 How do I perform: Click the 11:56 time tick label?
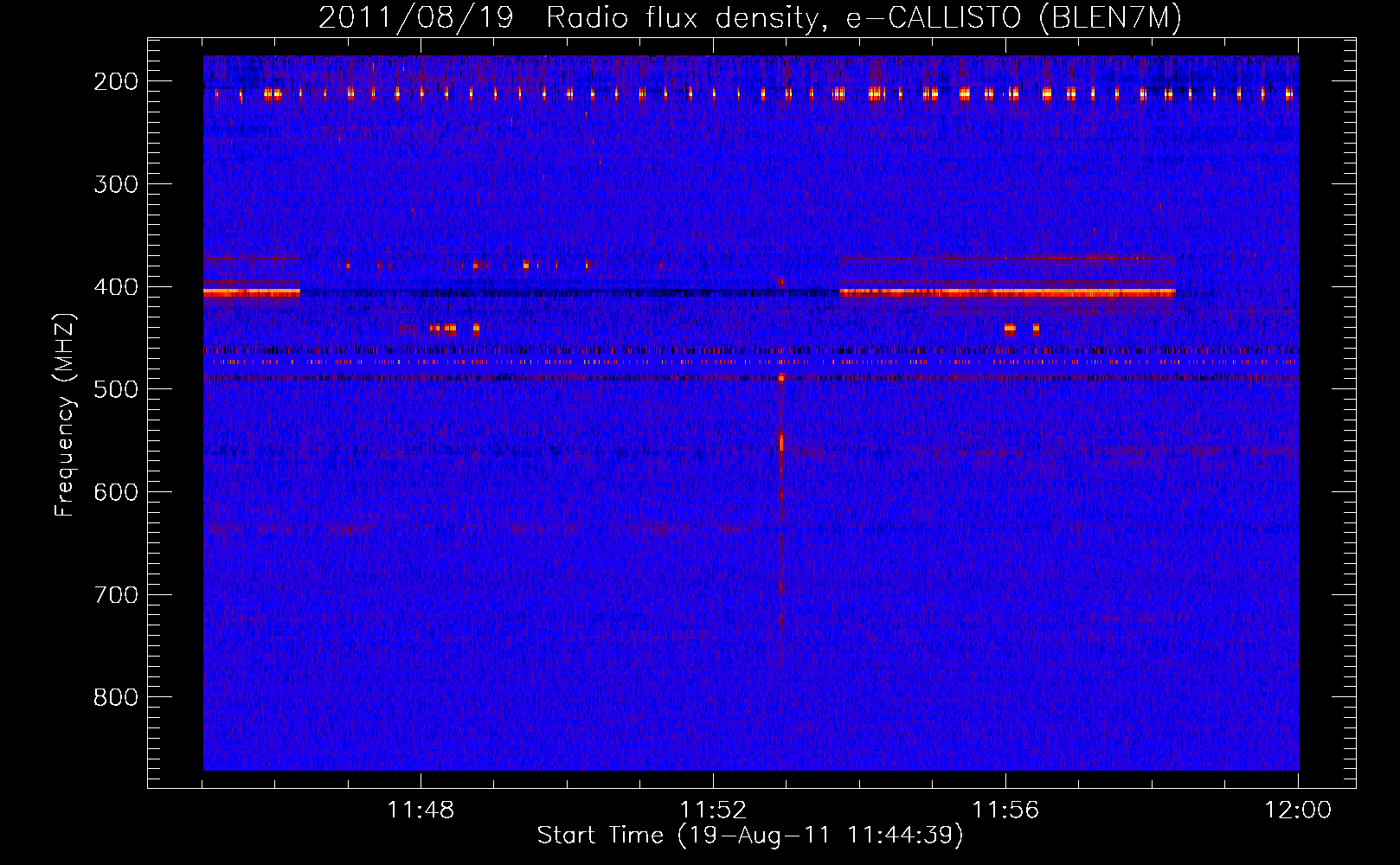(x=1005, y=811)
